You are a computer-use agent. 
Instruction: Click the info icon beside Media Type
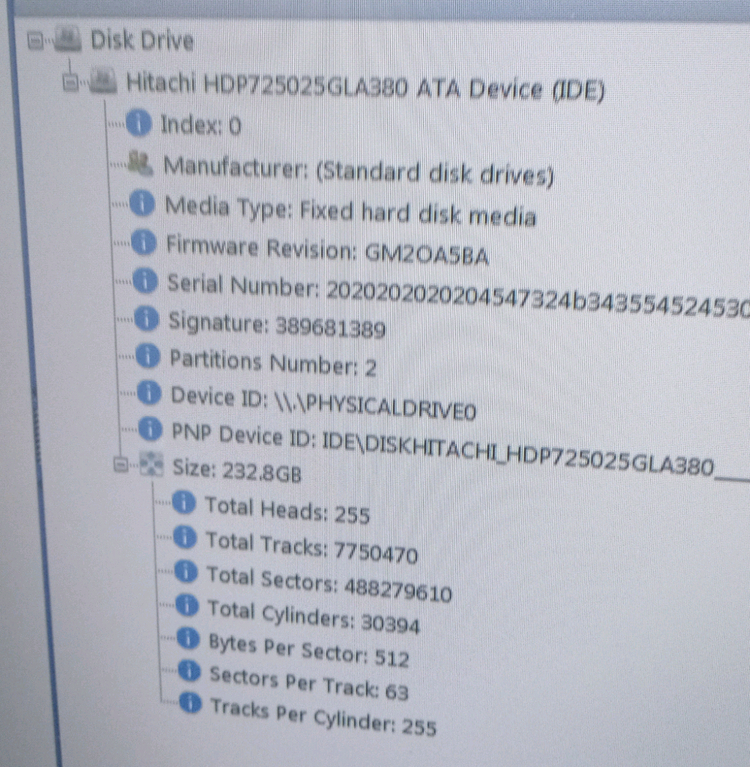144,206
